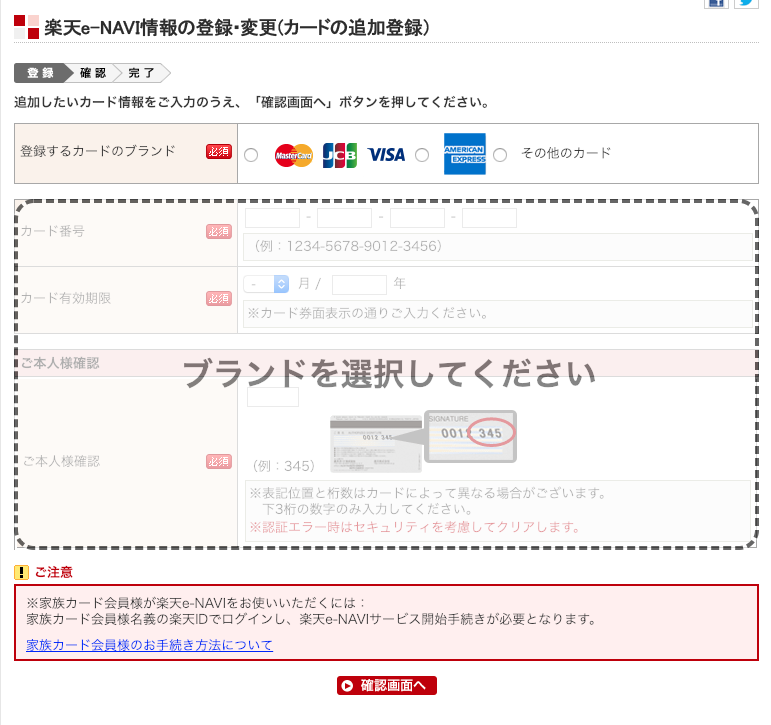Click the first card number field
Viewport: 771px width, 725px height.
point(272,218)
